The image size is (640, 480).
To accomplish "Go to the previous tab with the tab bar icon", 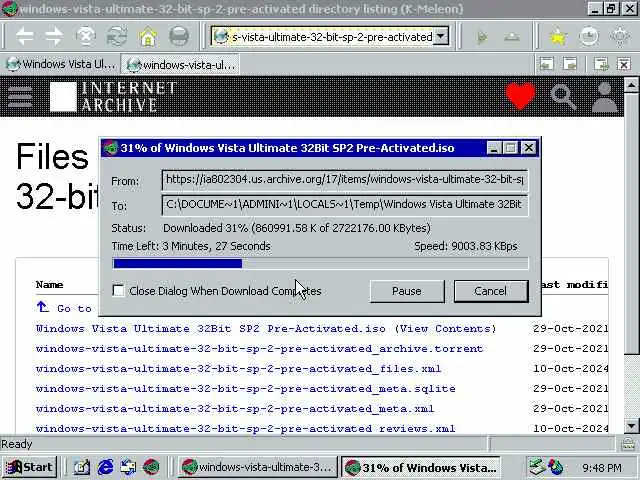I will 547,64.
